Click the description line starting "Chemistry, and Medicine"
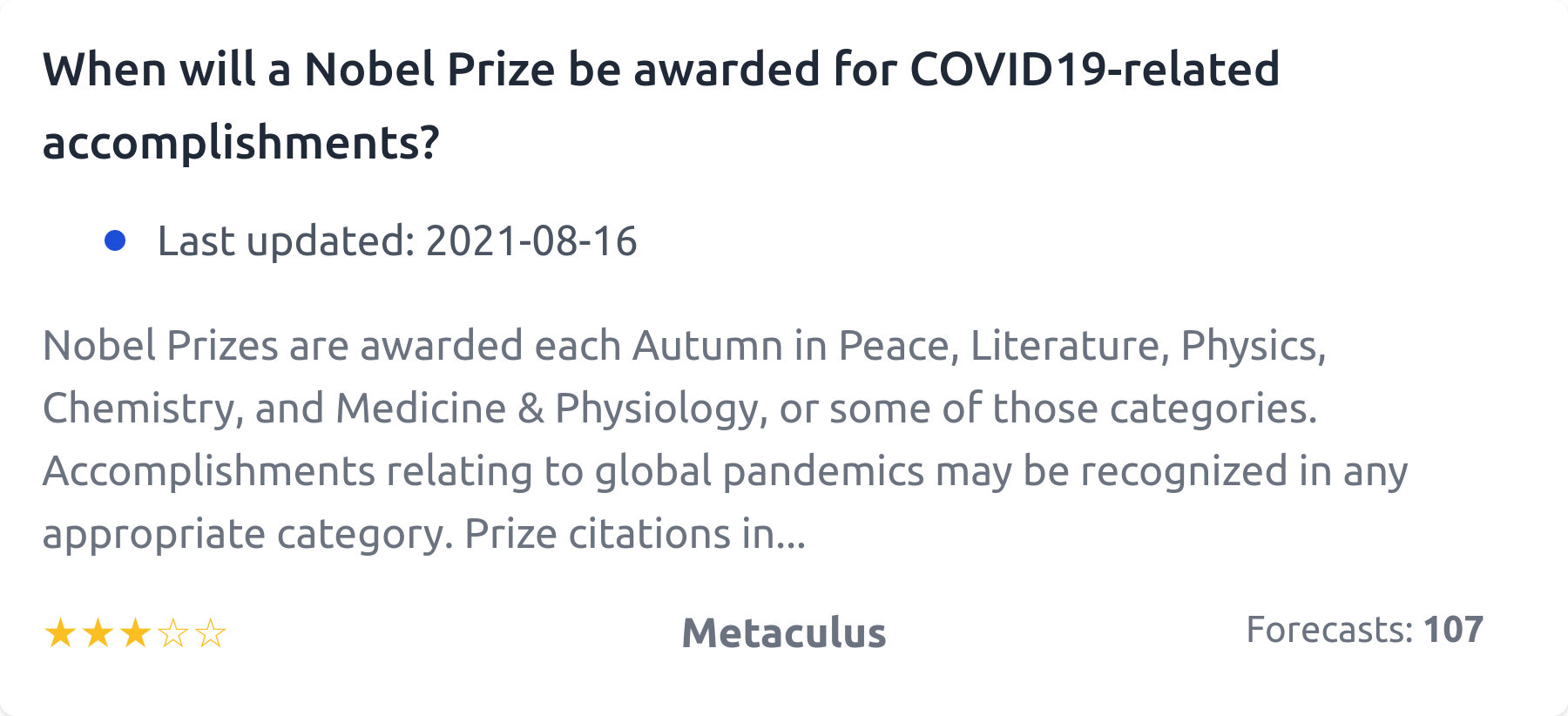The width and height of the screenshot is (1568, 716). [x=679, y=409]
